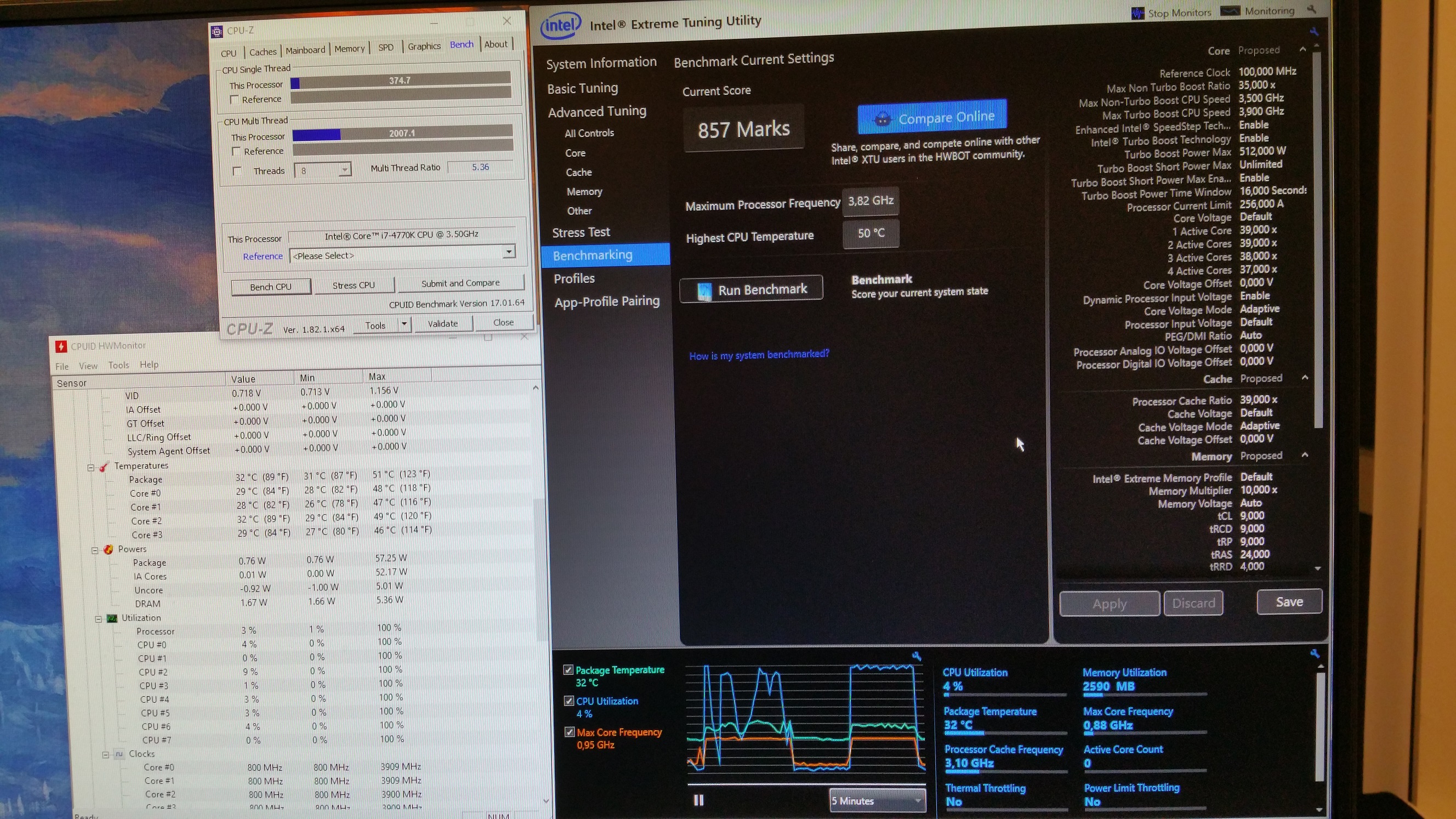Click the Reference link in CPU-Z
The height and width of the screenshot is (819, 1456).
[263, 257]
